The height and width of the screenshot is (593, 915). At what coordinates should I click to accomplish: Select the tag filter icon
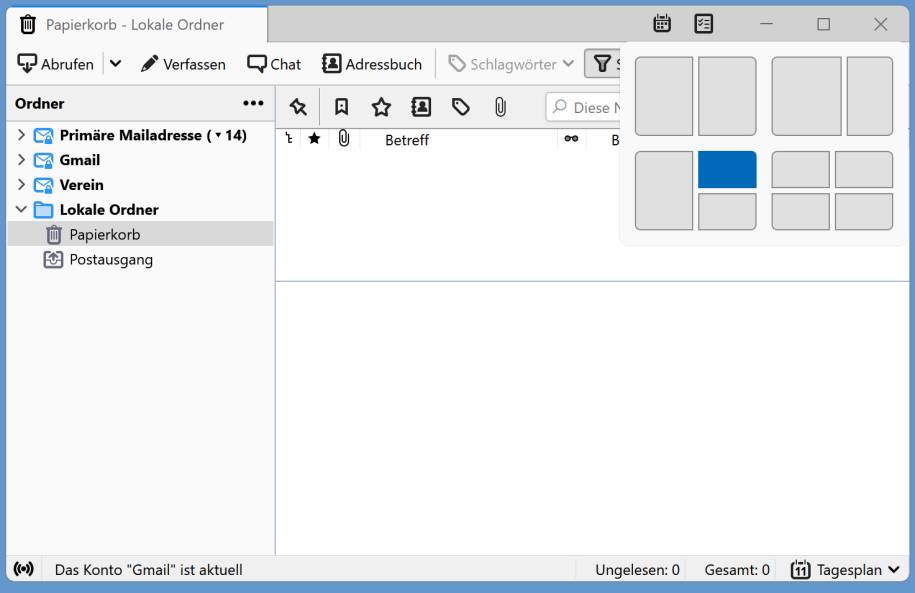click(460, 106)
